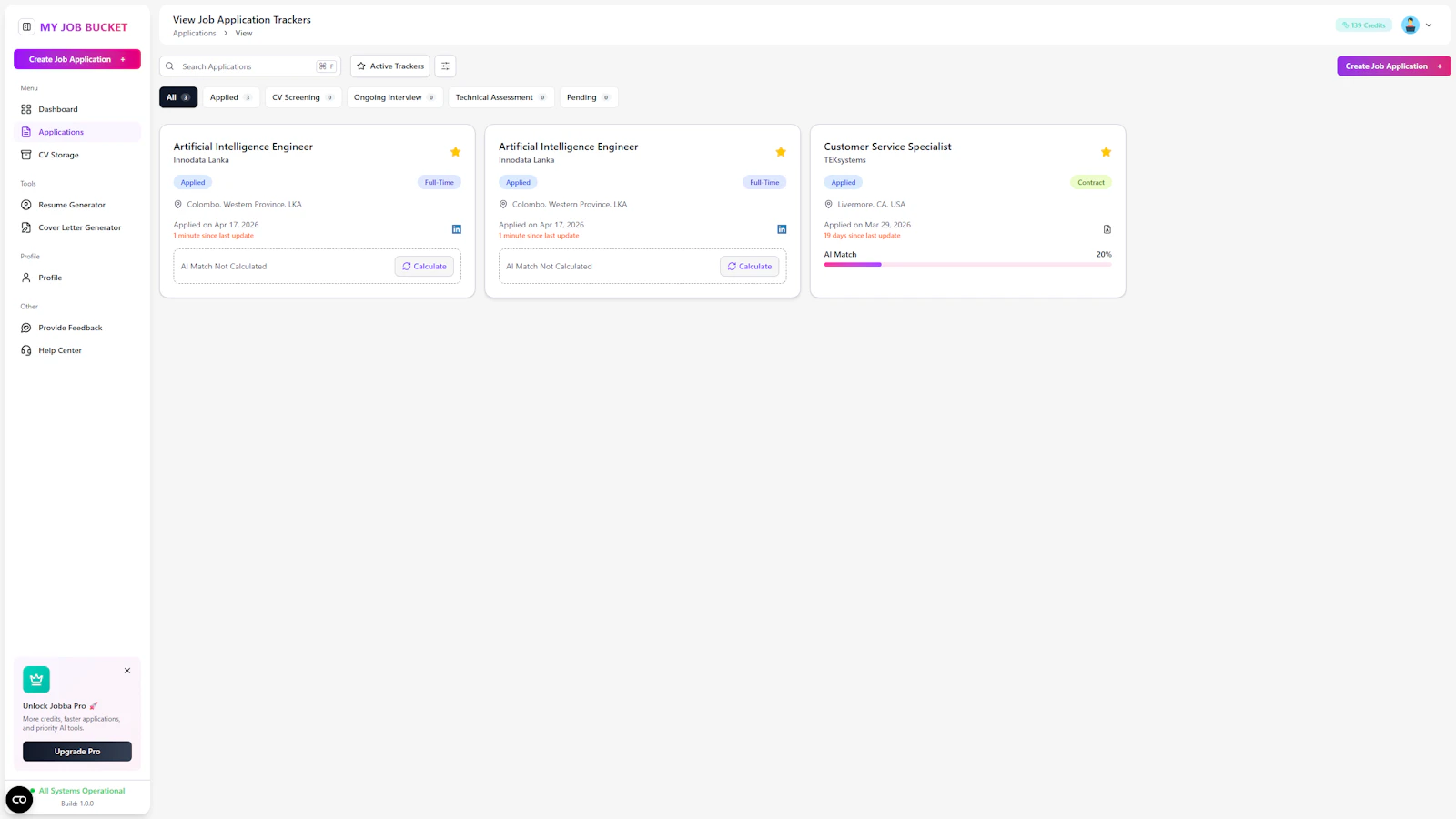Open the round chat widget icon at bottom-left

click(19, 800)
